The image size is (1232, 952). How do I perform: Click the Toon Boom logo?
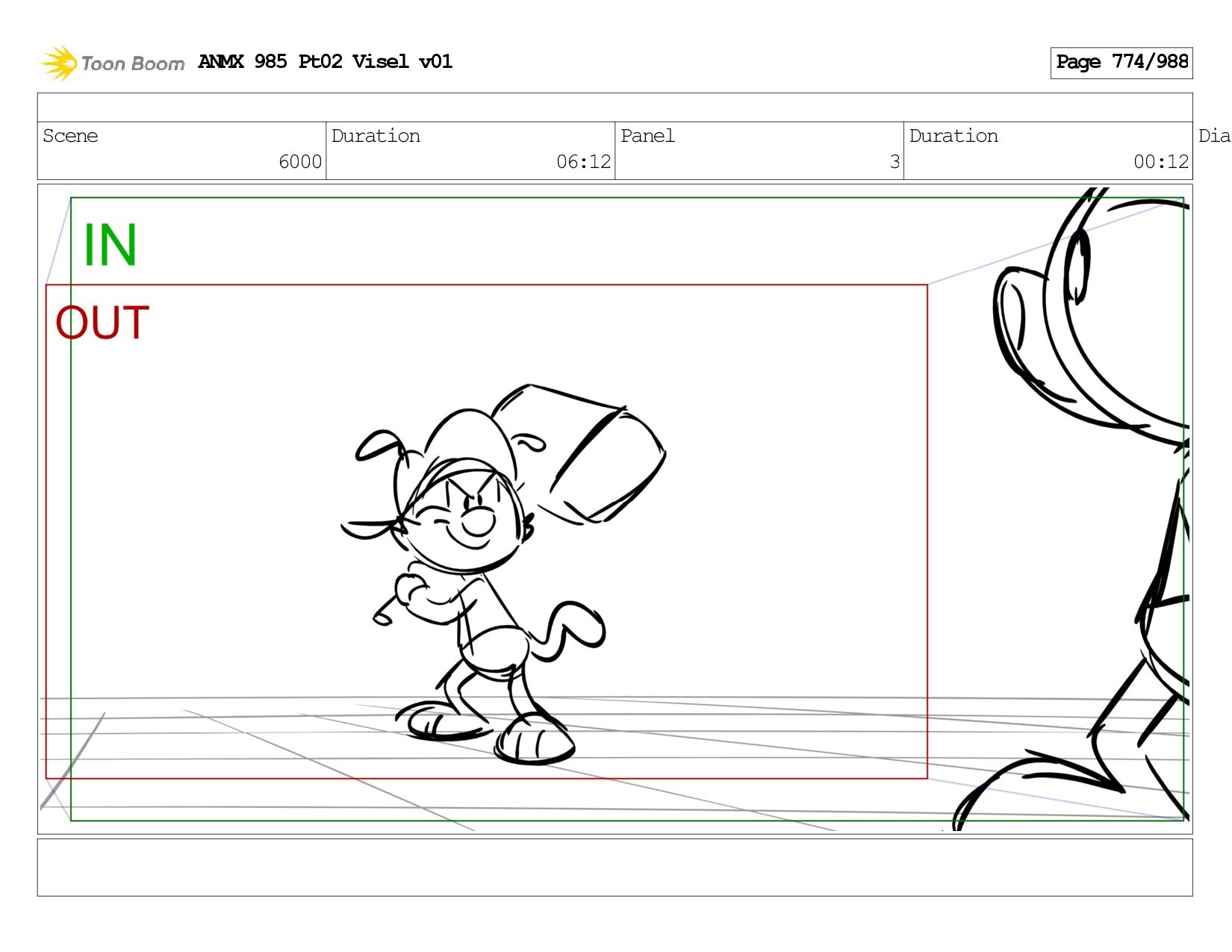pos(112,63)
